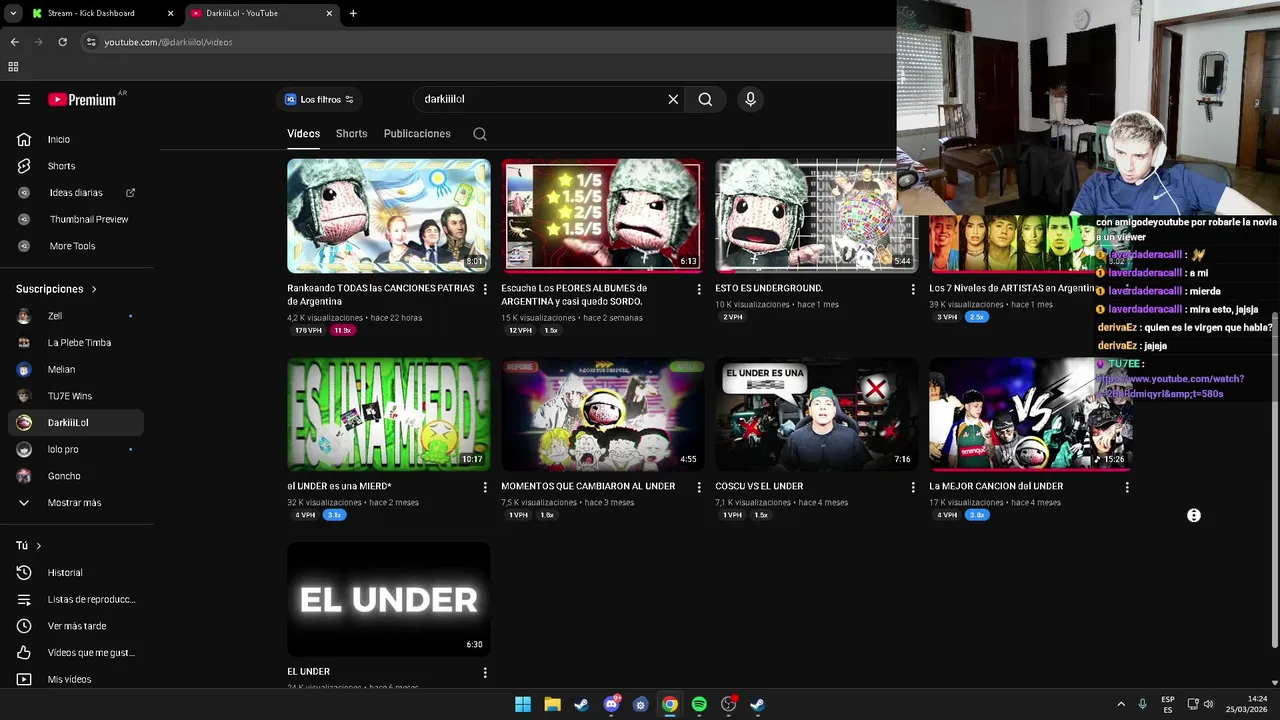Activate voice search microphone

tap(750, 99)
